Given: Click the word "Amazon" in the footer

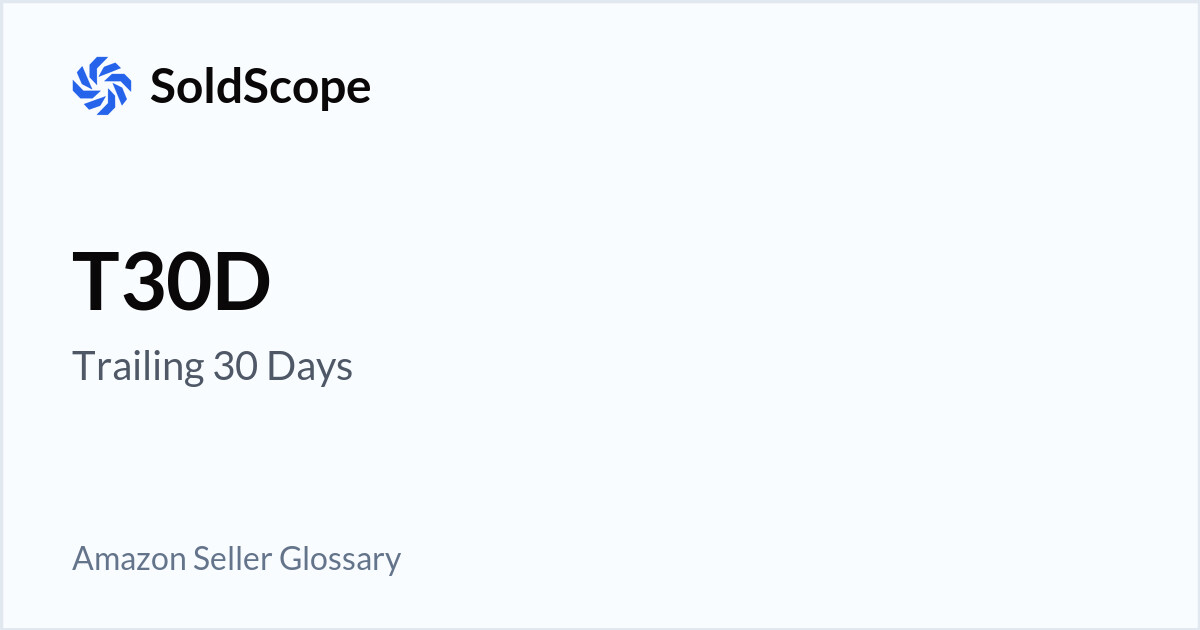Looking at the screenshot, I should coord(130,558).
